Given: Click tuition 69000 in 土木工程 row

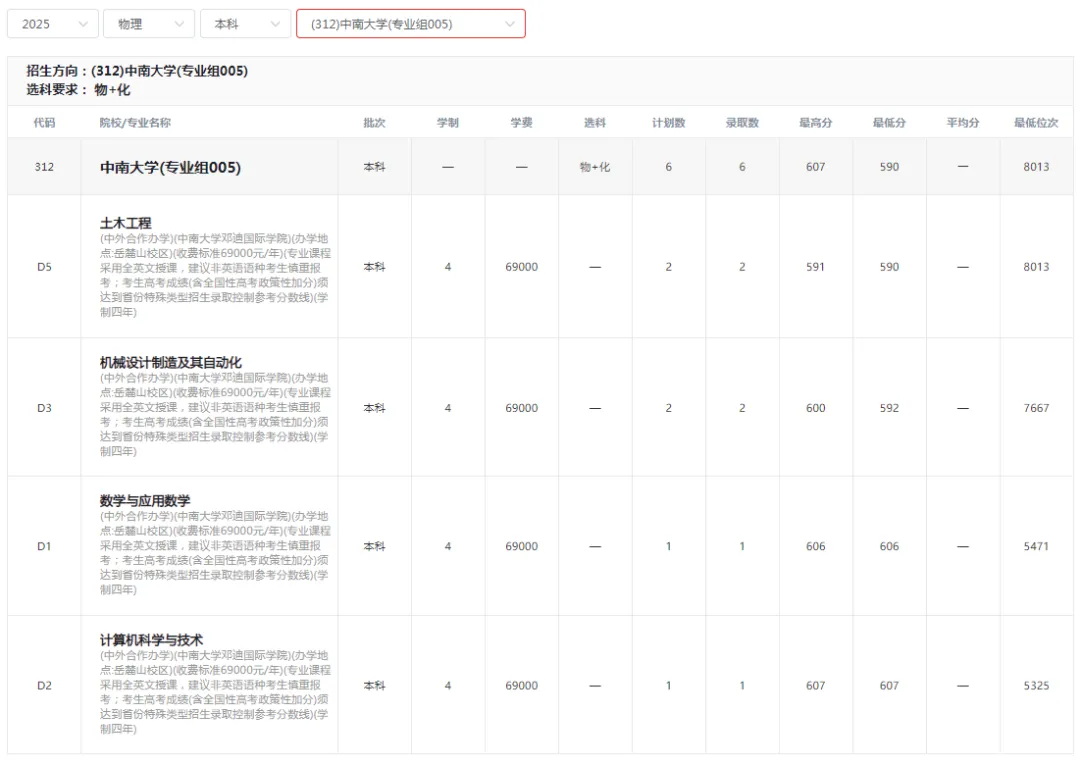Looking at the screenshot, I should [x=521, y=266].
